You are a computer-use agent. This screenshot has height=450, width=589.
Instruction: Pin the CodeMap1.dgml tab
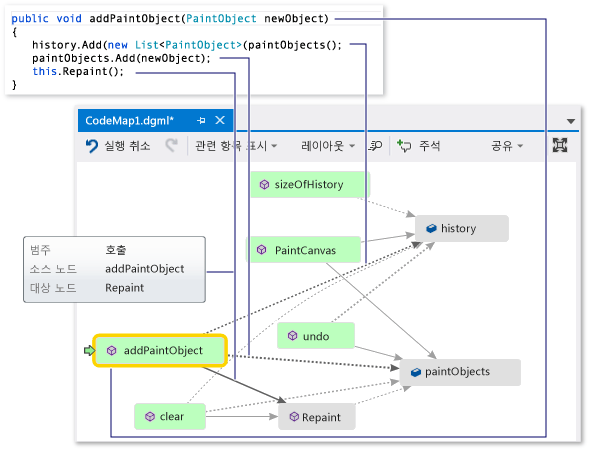click(201, 120)
